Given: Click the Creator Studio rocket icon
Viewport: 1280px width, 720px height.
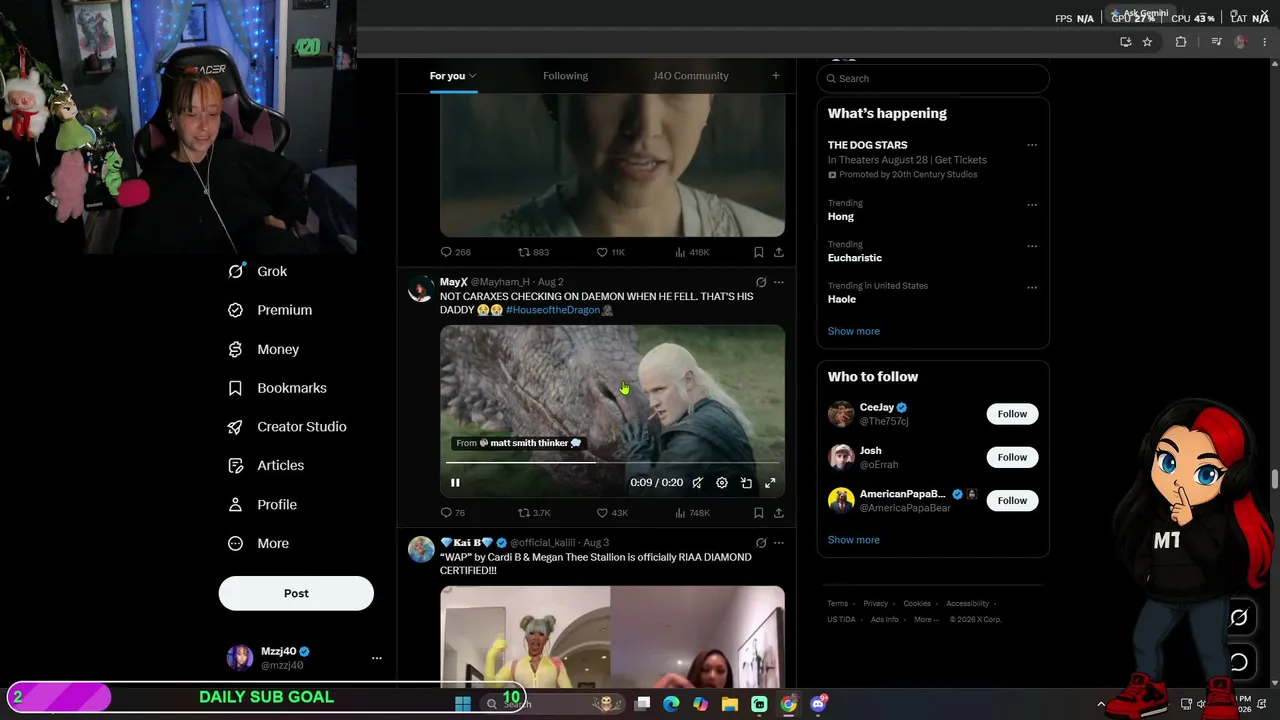Looking at the screenshot, I should click(235, 427).
